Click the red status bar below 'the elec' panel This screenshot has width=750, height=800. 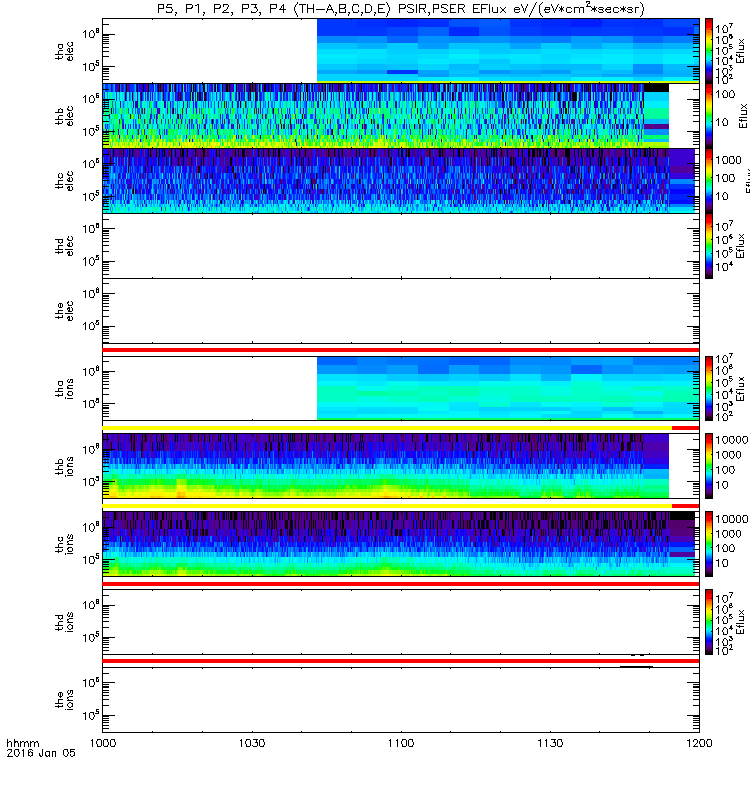pyautogui.click(x=401, y=350)
